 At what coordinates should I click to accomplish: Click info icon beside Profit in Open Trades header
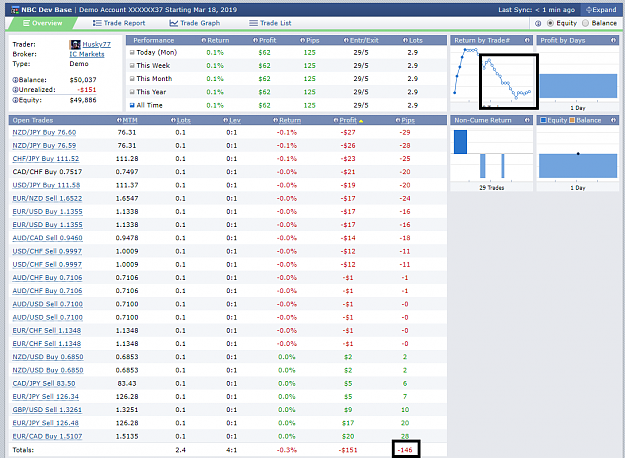click(x=336, y=120)
